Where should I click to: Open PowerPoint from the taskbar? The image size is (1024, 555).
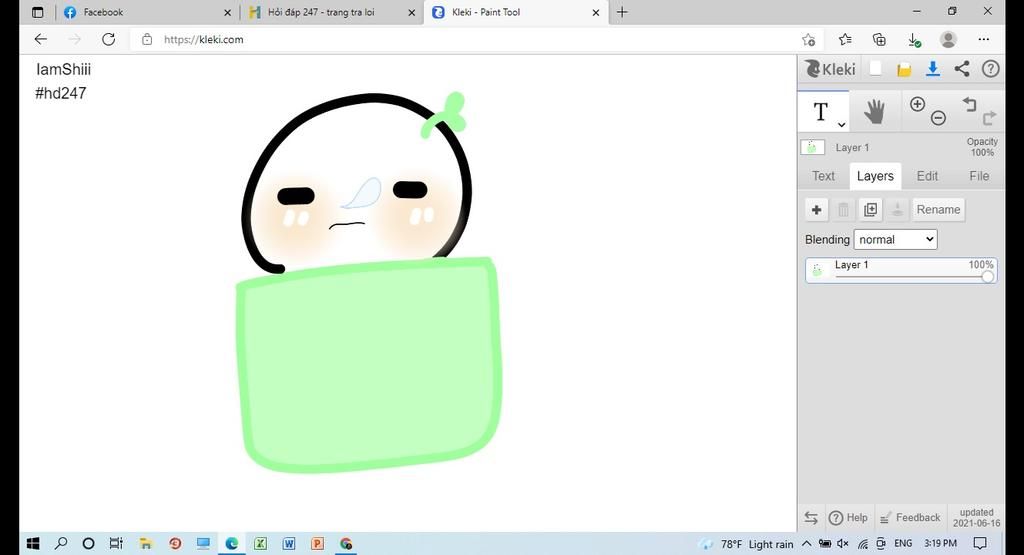(x=317, y=543)
